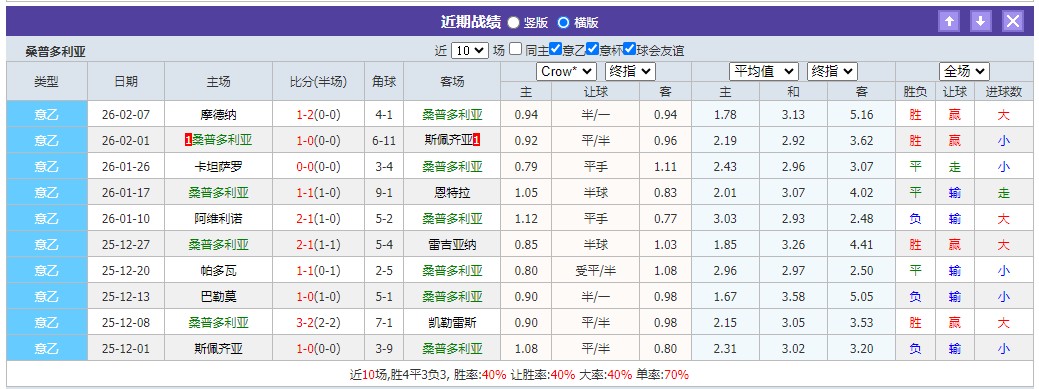
Task: Open the 终指 dropdown beside 平均值
Action: [832, 72]
